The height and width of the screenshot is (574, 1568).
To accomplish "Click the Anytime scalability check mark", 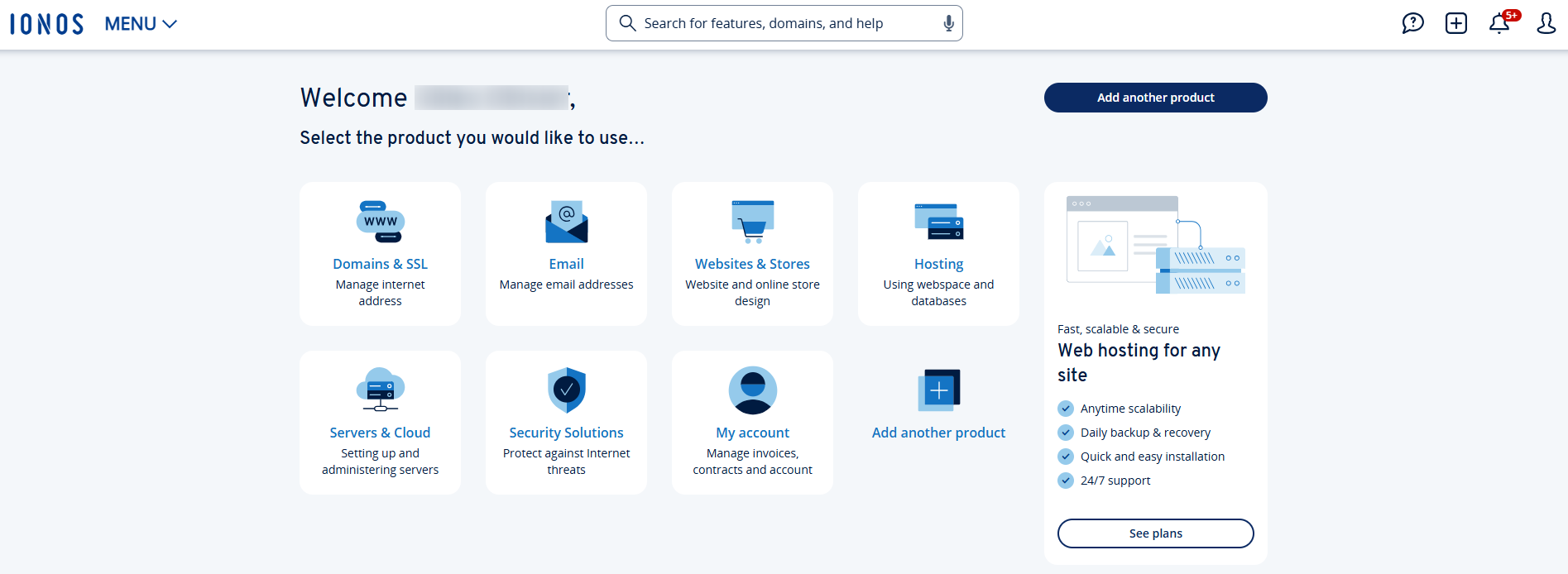I will click(1066, 409).
